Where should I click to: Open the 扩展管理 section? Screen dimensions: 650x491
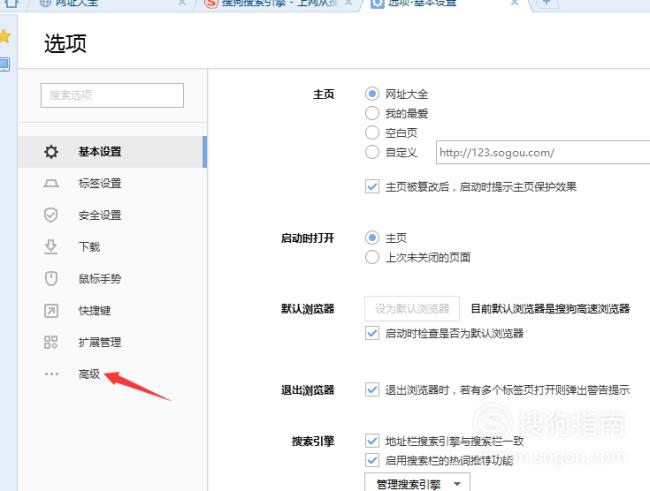point(112,342)
